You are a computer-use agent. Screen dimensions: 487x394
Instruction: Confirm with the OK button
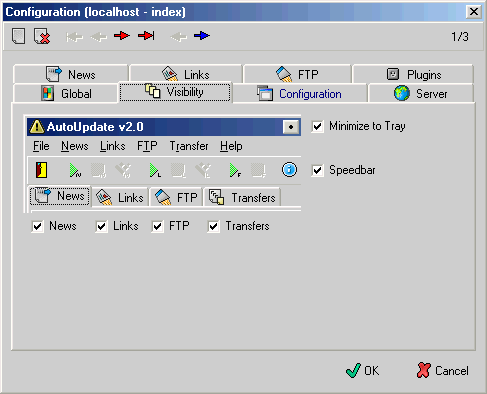362,370
